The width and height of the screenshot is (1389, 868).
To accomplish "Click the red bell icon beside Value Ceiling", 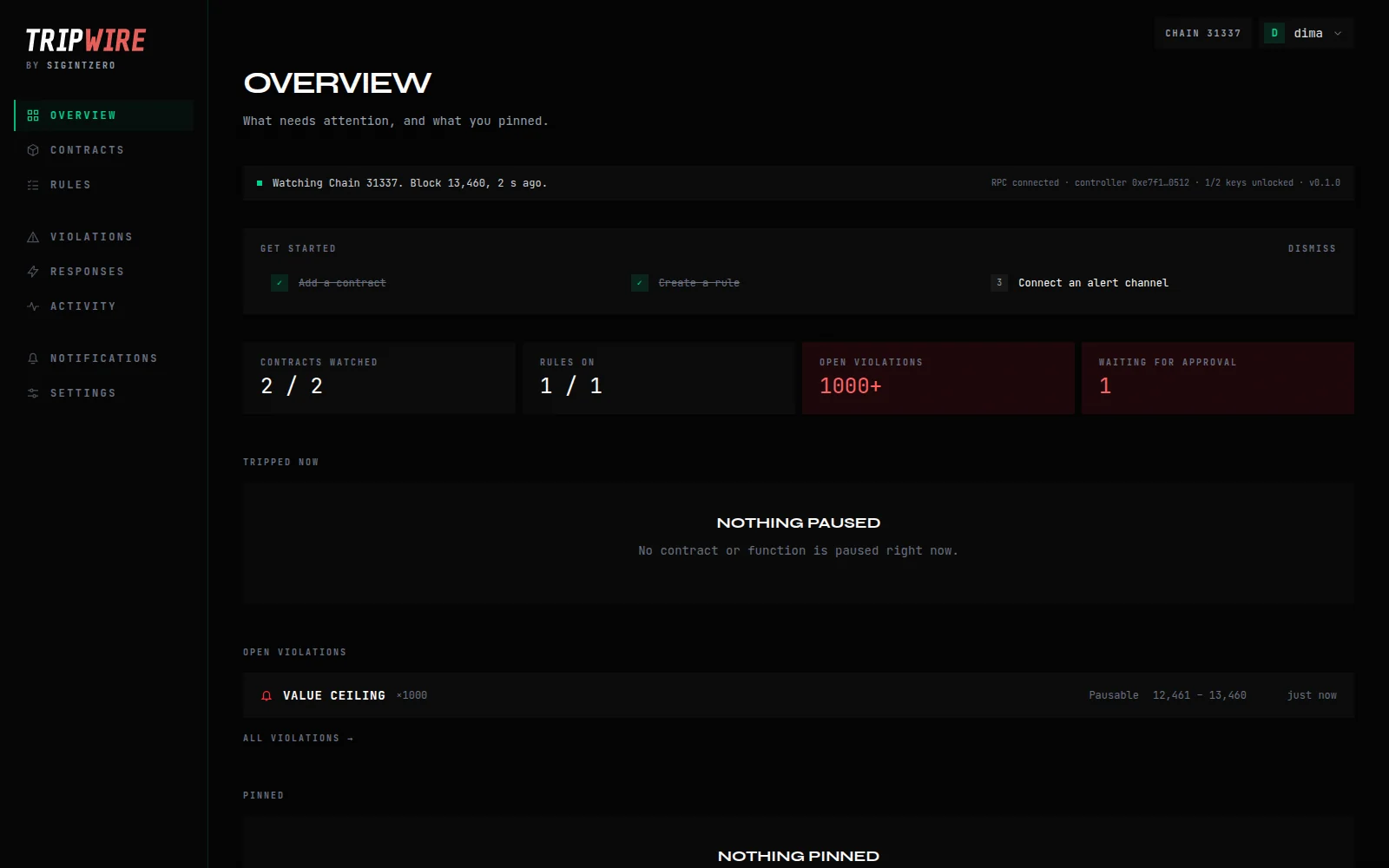I will (x=267, y=695).
